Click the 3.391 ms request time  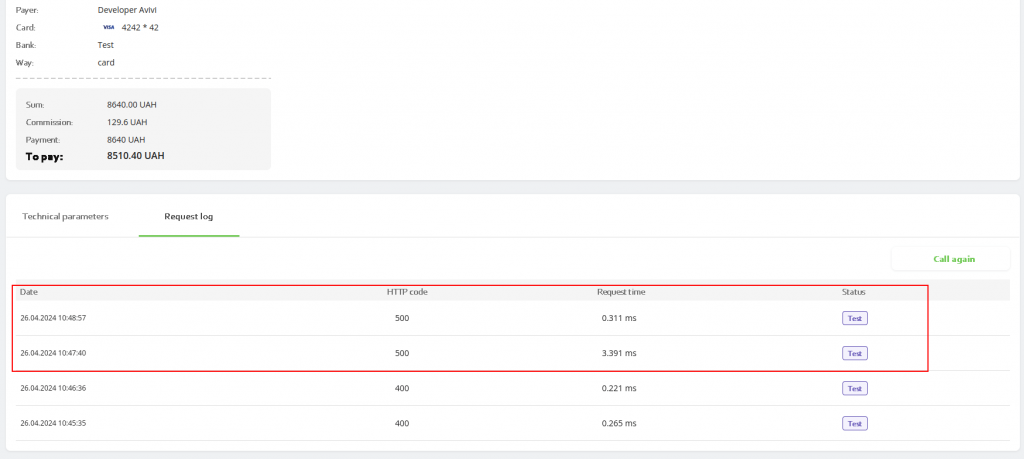(619, 353)
